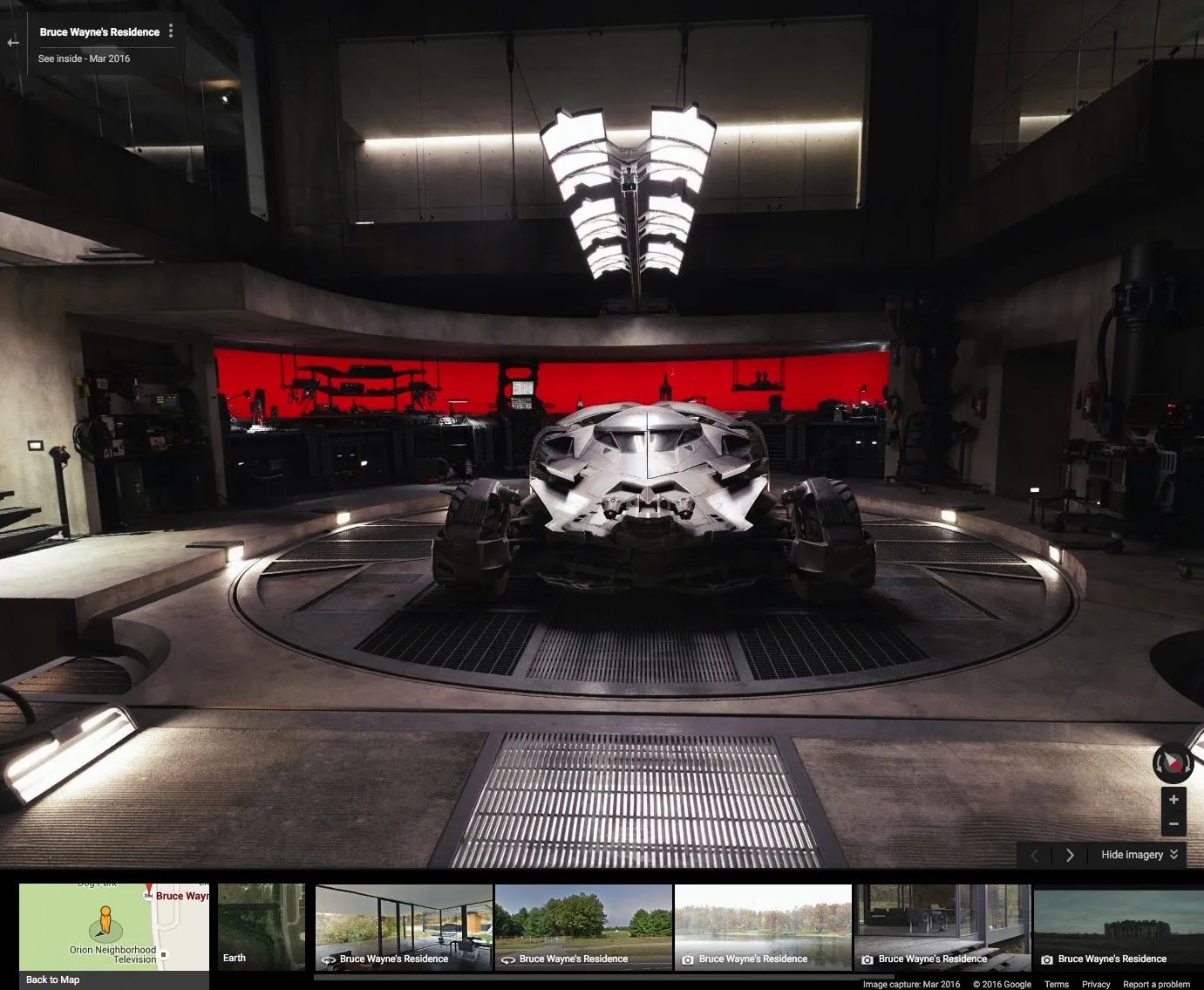Click the compass rotation control

pos(1173,763)
